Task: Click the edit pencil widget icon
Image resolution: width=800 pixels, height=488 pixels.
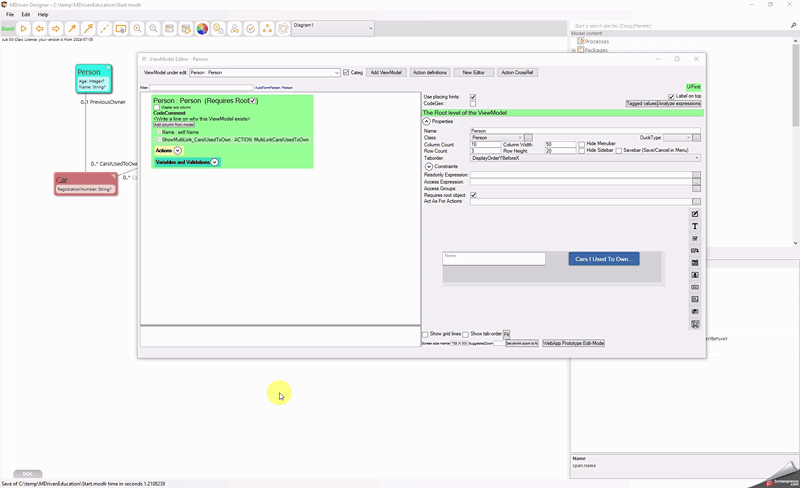Action: 695,214
